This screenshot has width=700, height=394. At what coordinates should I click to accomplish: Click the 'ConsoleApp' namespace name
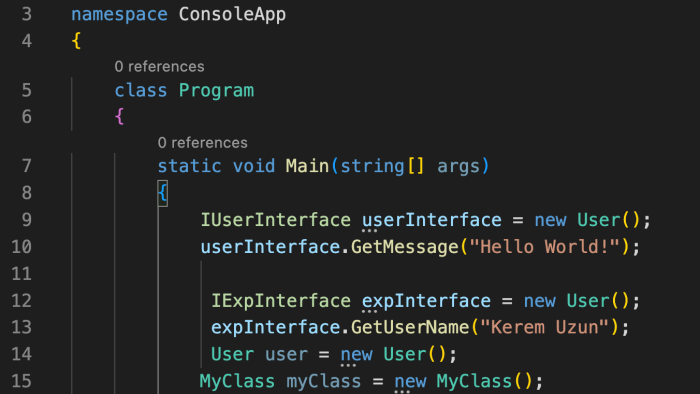coord(232,14)
